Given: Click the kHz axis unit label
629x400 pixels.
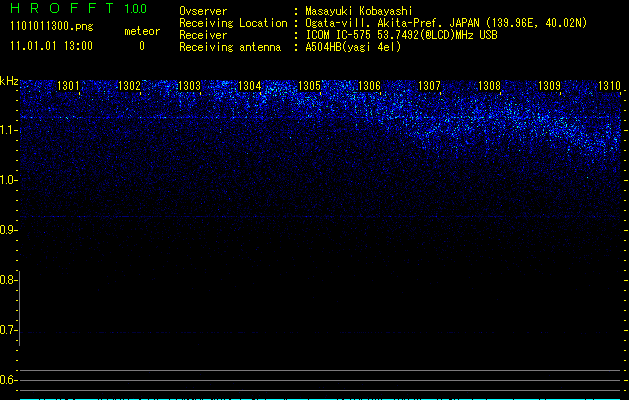Looking at the screenshot, I should coord(9,81).
